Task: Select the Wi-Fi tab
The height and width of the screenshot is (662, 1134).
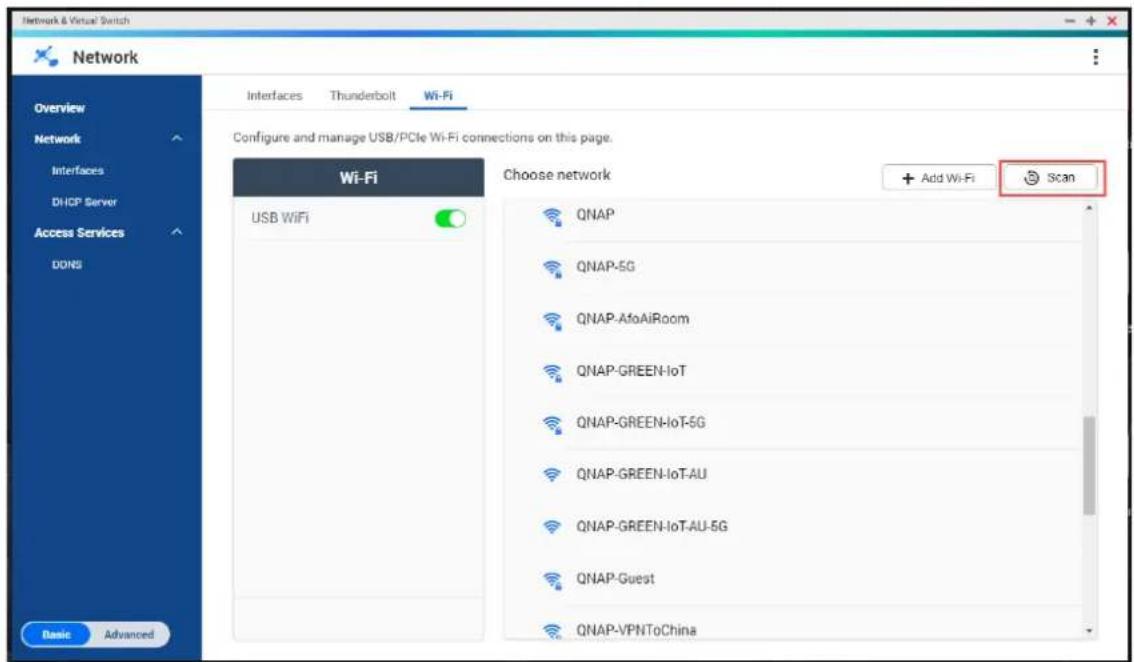Action: pyautogui.click(x=438, y=96)
